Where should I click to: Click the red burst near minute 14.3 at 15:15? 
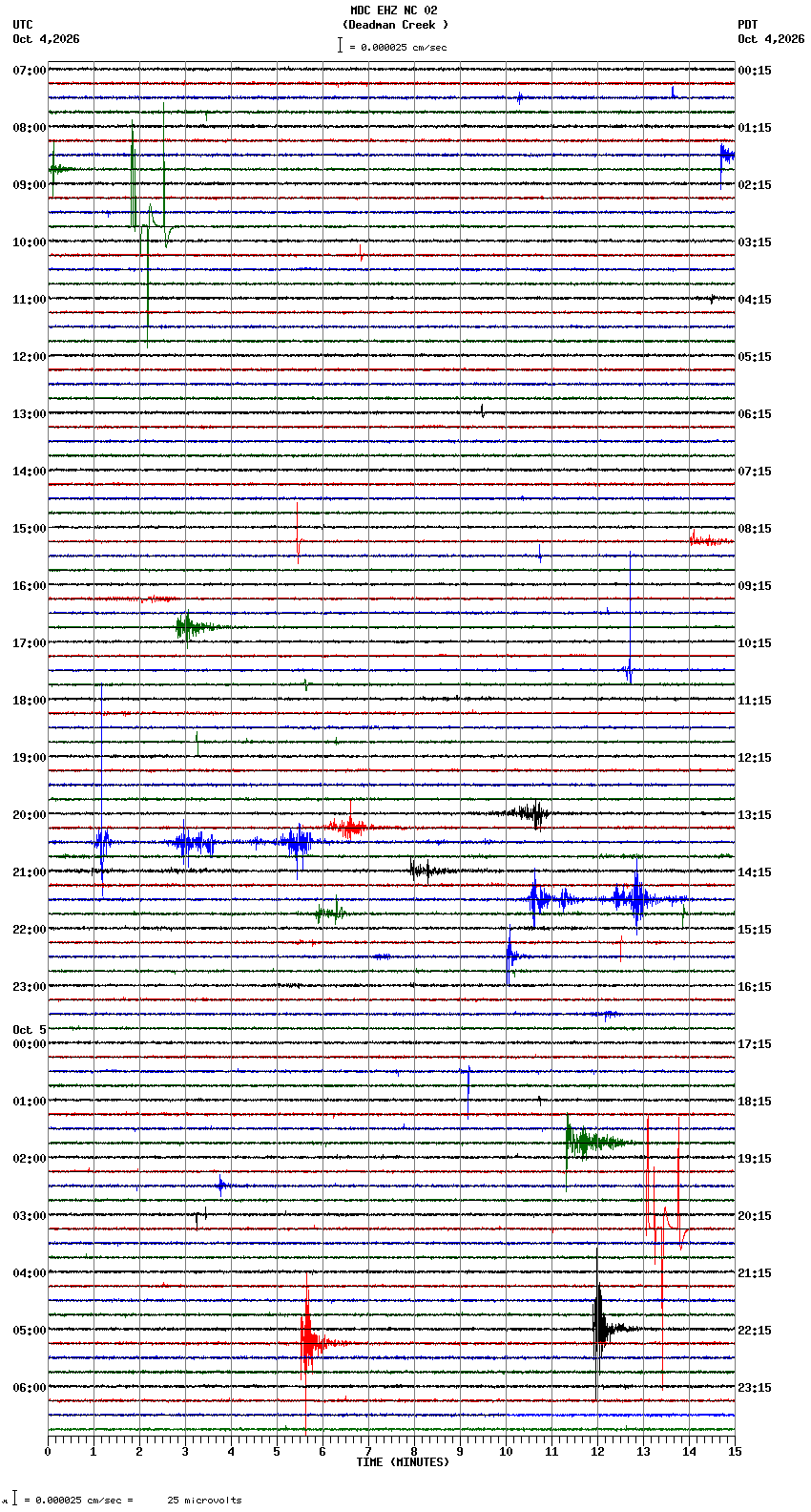711,540
